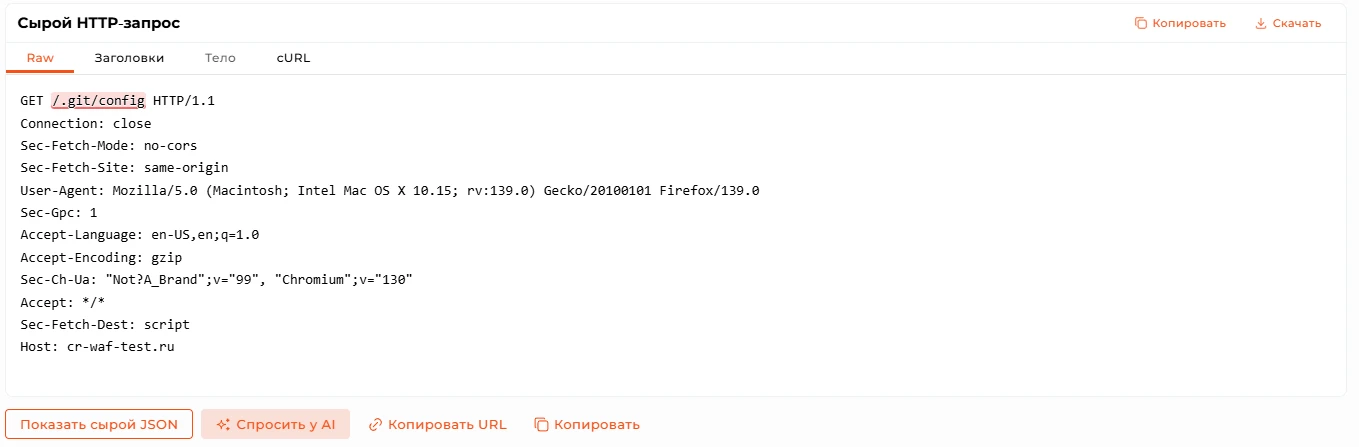Viewport: 1359px width, 447px height.
Task: Click the download arrow icon beside Скачать
Action: pos(1261,23)
